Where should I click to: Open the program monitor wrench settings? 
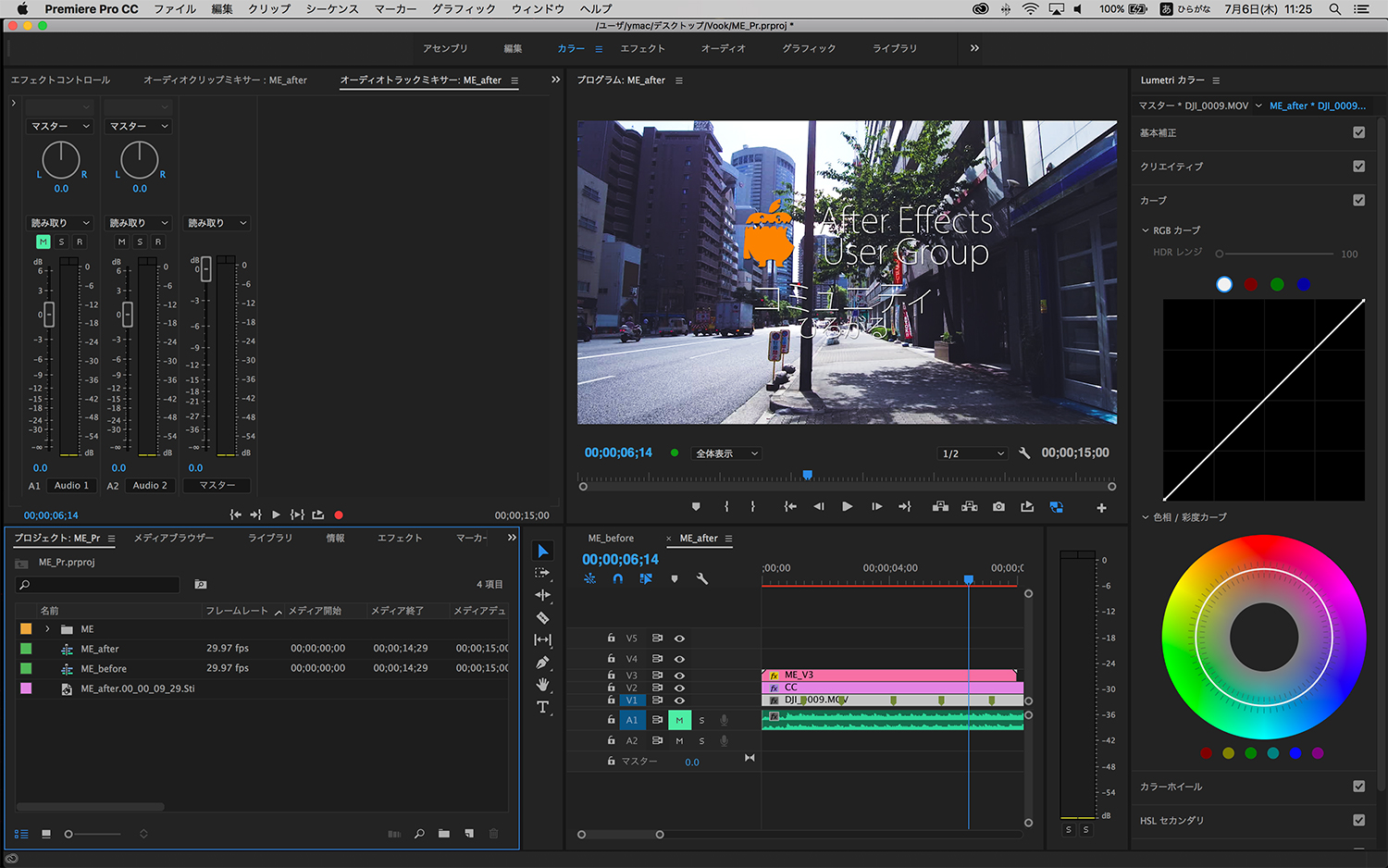coord(1024,453)
